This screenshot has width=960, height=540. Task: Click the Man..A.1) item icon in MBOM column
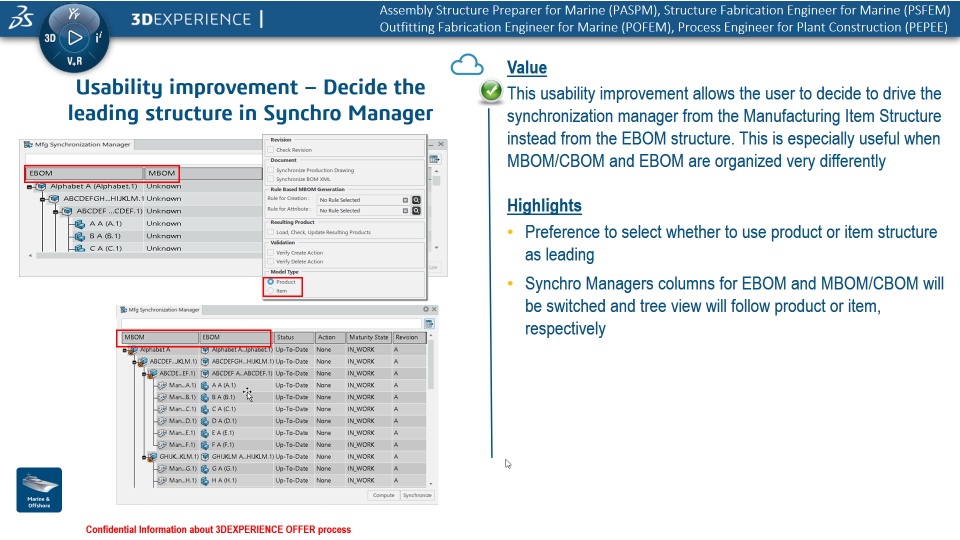(162, 386)
